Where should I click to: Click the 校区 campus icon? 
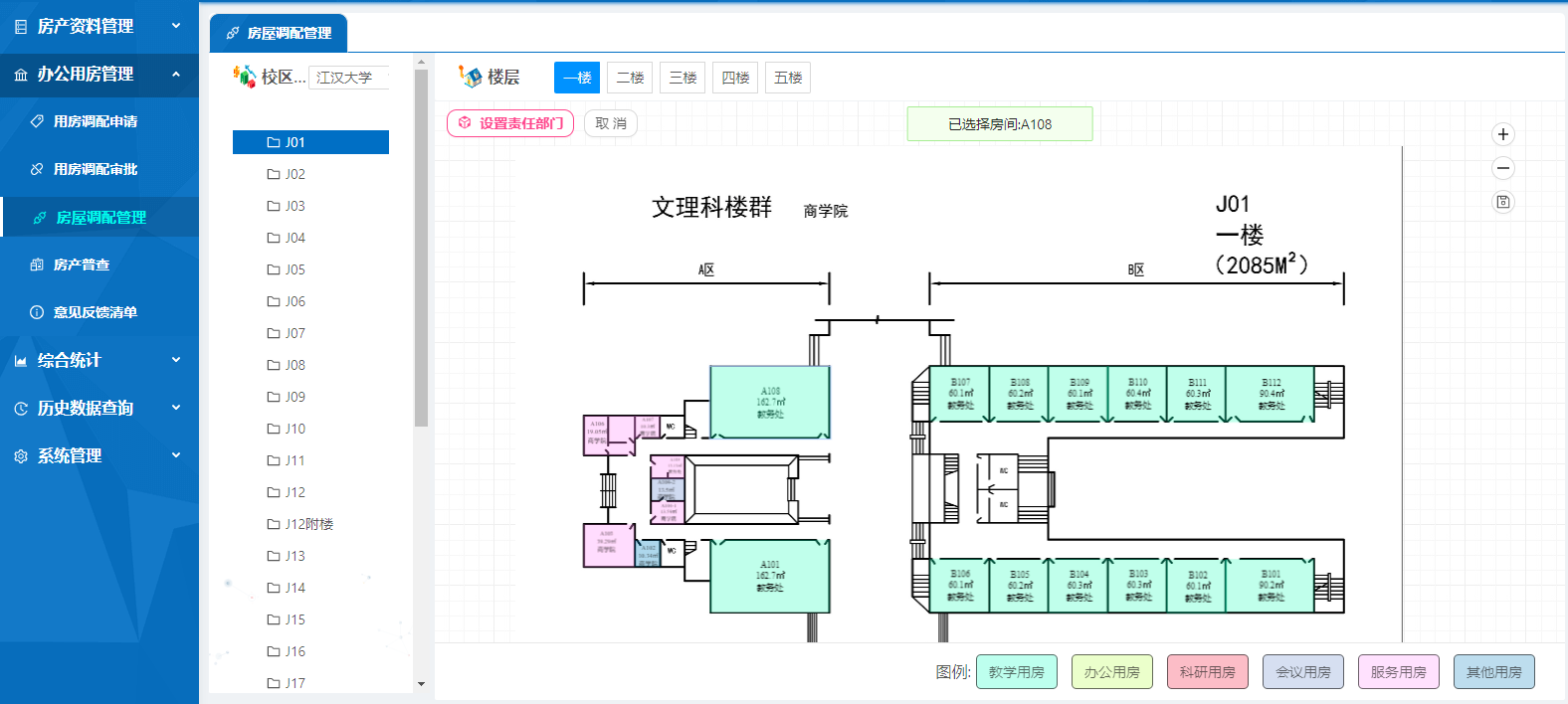pyautogui.click(x=244, y=76)
